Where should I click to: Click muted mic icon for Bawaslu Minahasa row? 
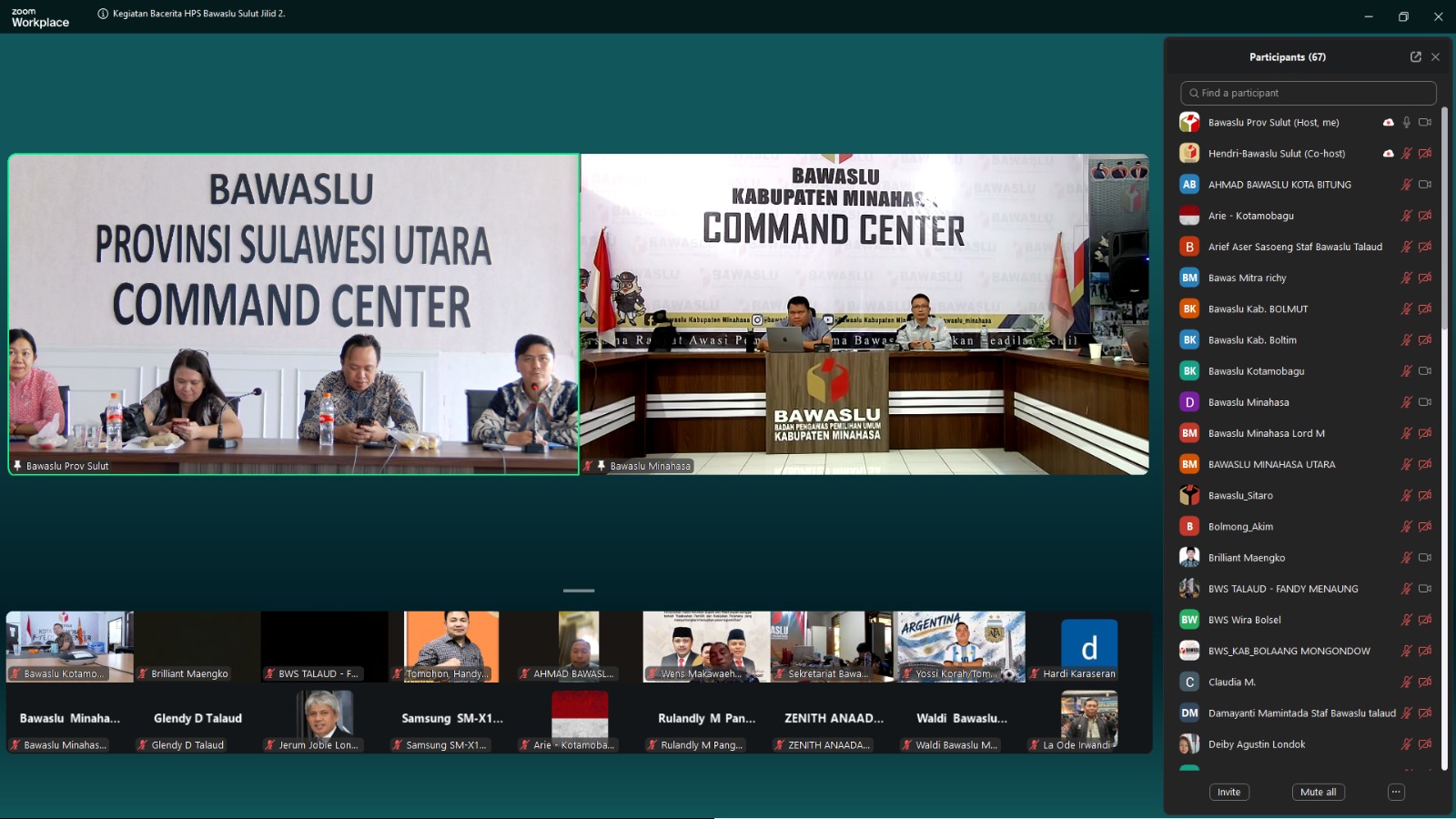tap(1407, 401)
